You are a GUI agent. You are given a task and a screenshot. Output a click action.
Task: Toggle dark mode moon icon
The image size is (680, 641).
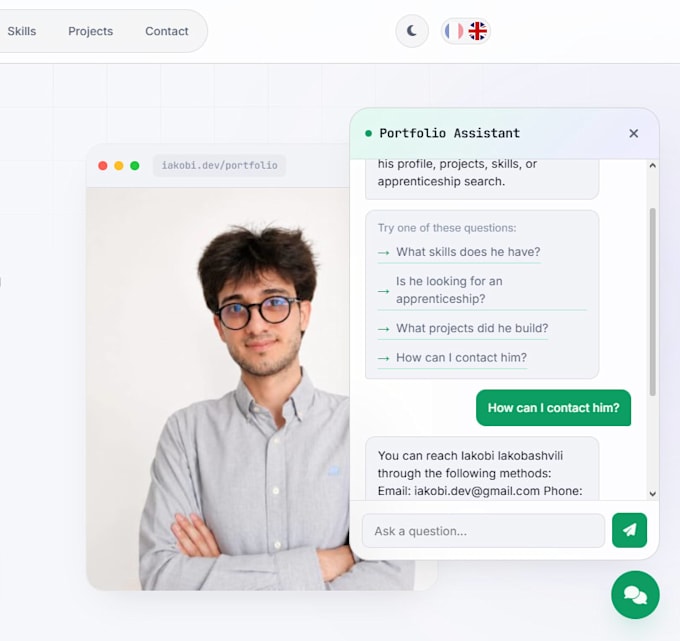click(x=412, y=31)
